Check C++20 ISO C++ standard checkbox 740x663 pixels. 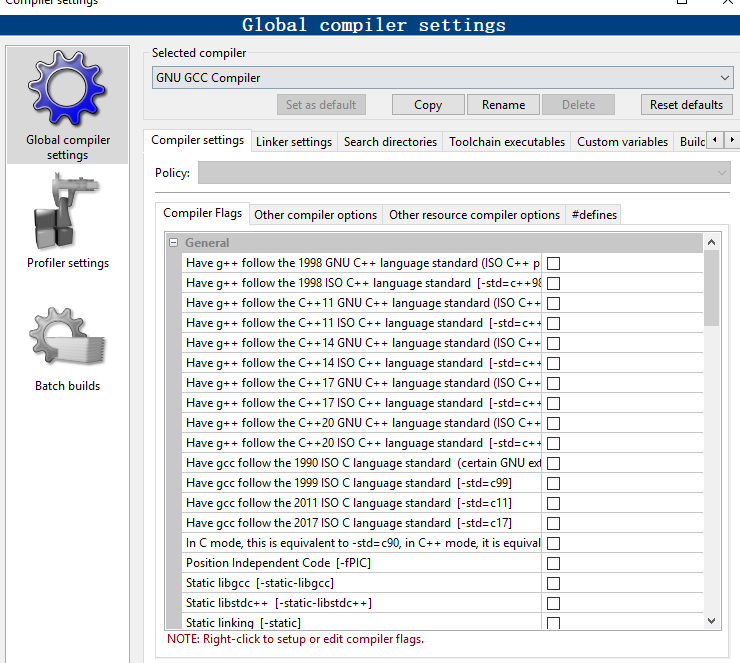(553, 444)
